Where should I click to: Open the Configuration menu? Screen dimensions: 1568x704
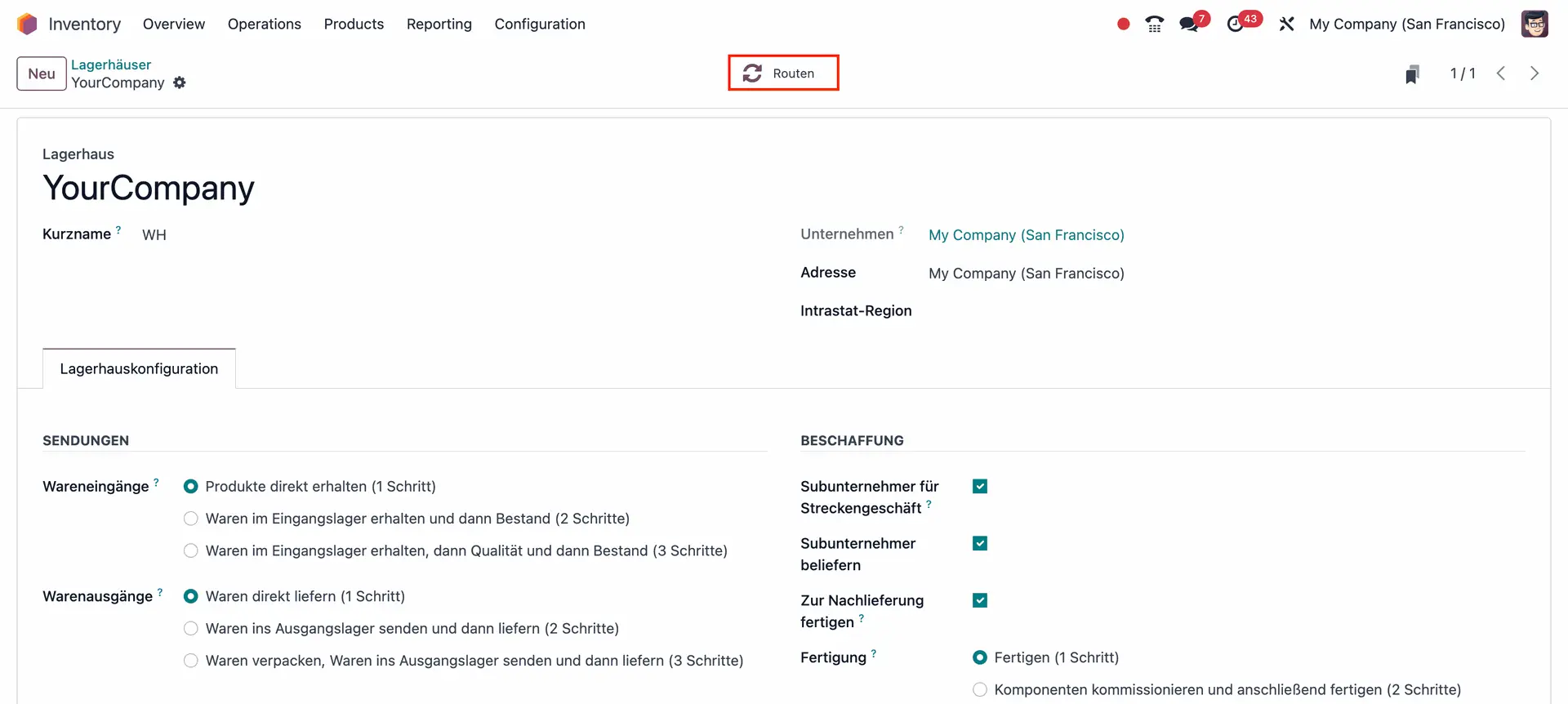pos(539,25)
